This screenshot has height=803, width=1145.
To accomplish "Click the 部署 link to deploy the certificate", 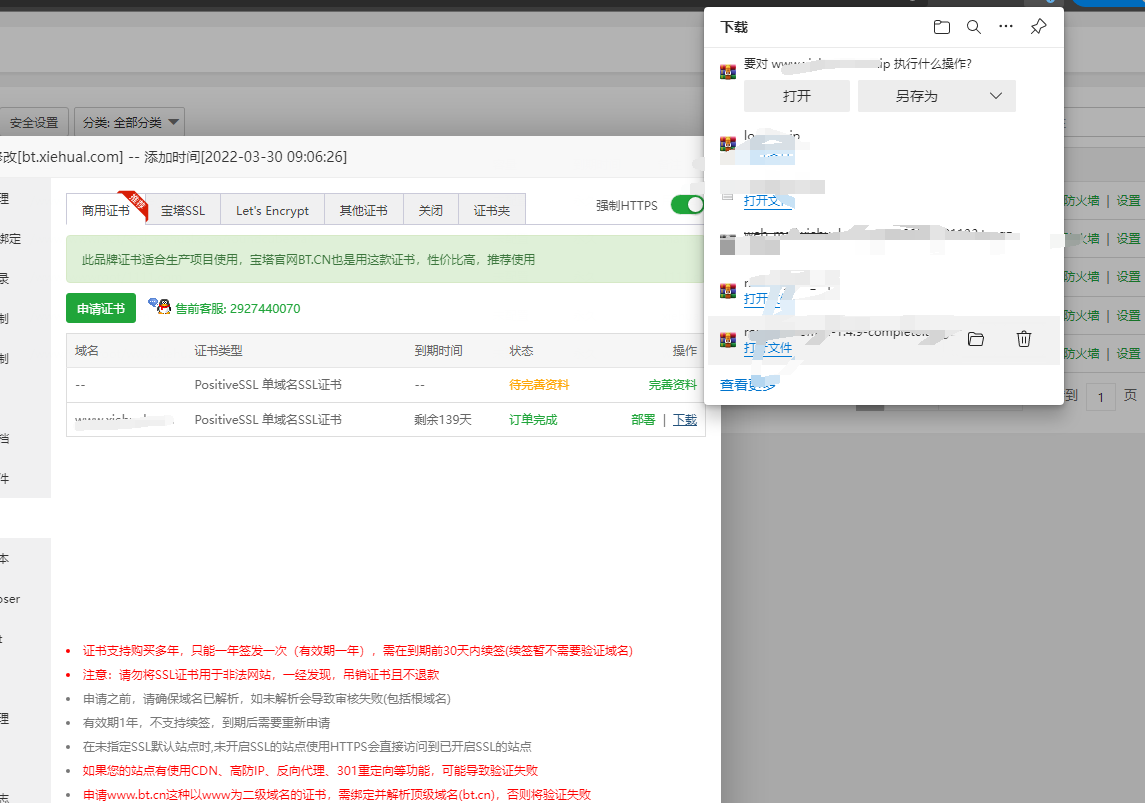I will (x=643, y=420).
